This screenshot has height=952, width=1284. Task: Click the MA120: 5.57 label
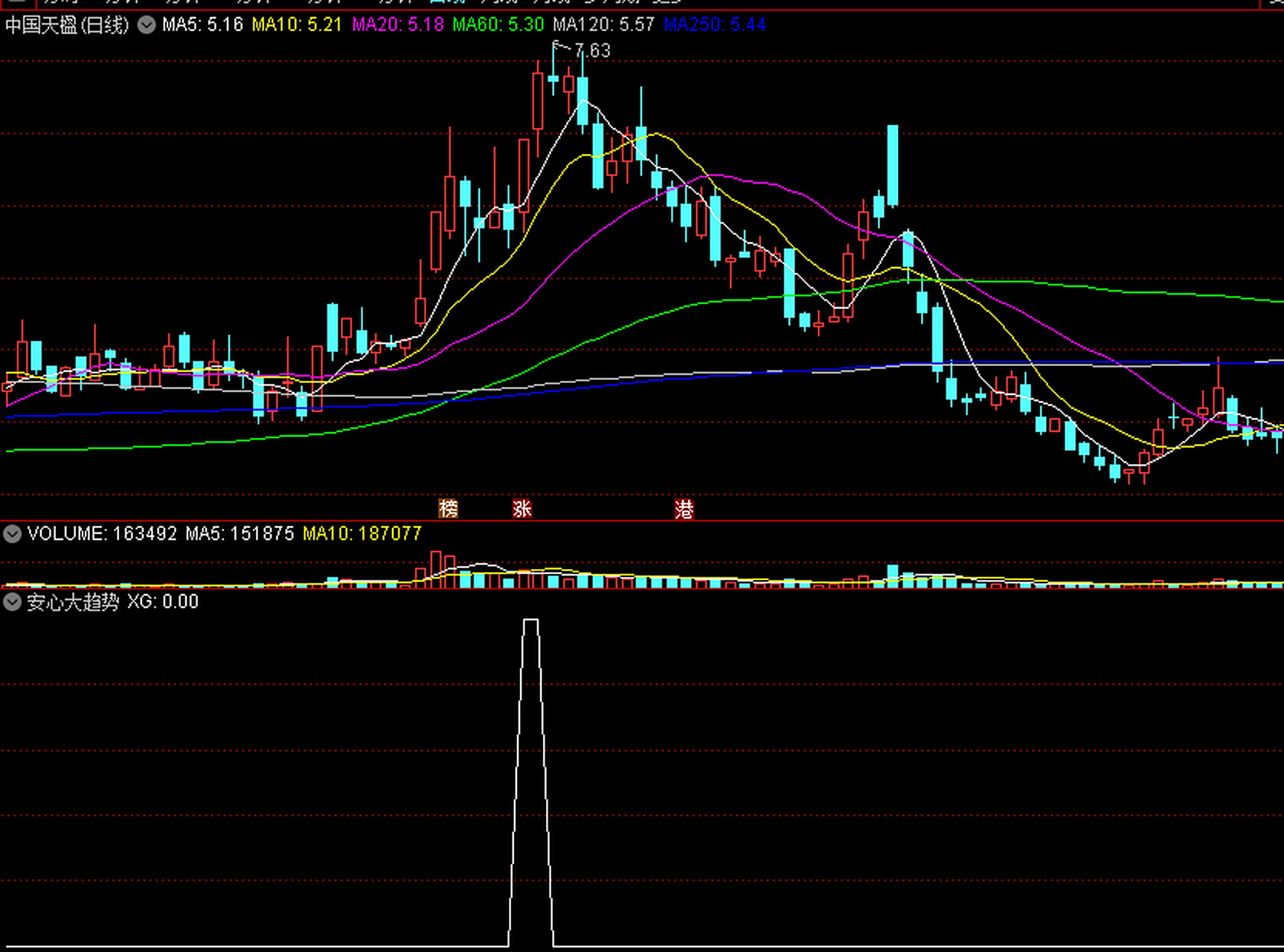pyautogui.click(x=603, y=25)
